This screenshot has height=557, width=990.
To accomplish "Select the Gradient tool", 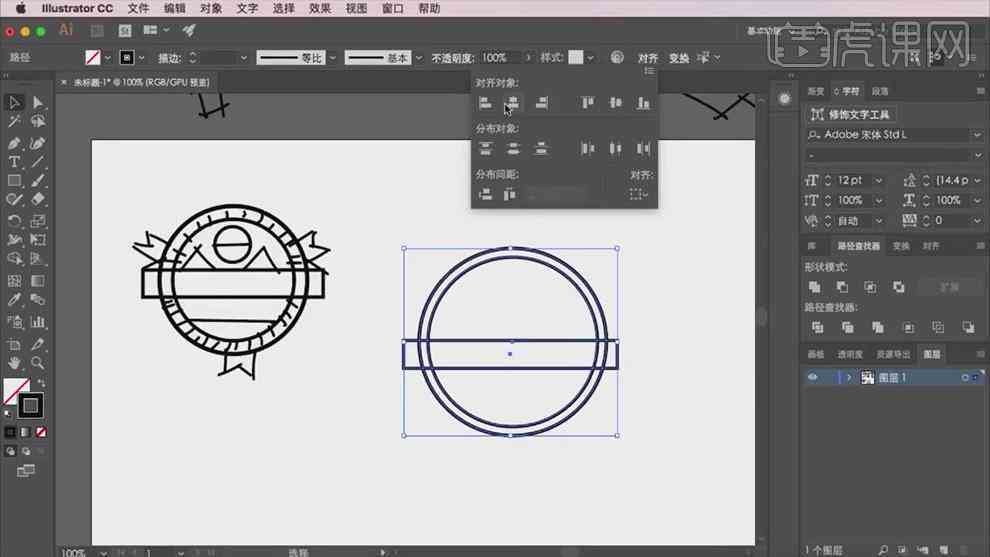I will (x=38, y=280).
